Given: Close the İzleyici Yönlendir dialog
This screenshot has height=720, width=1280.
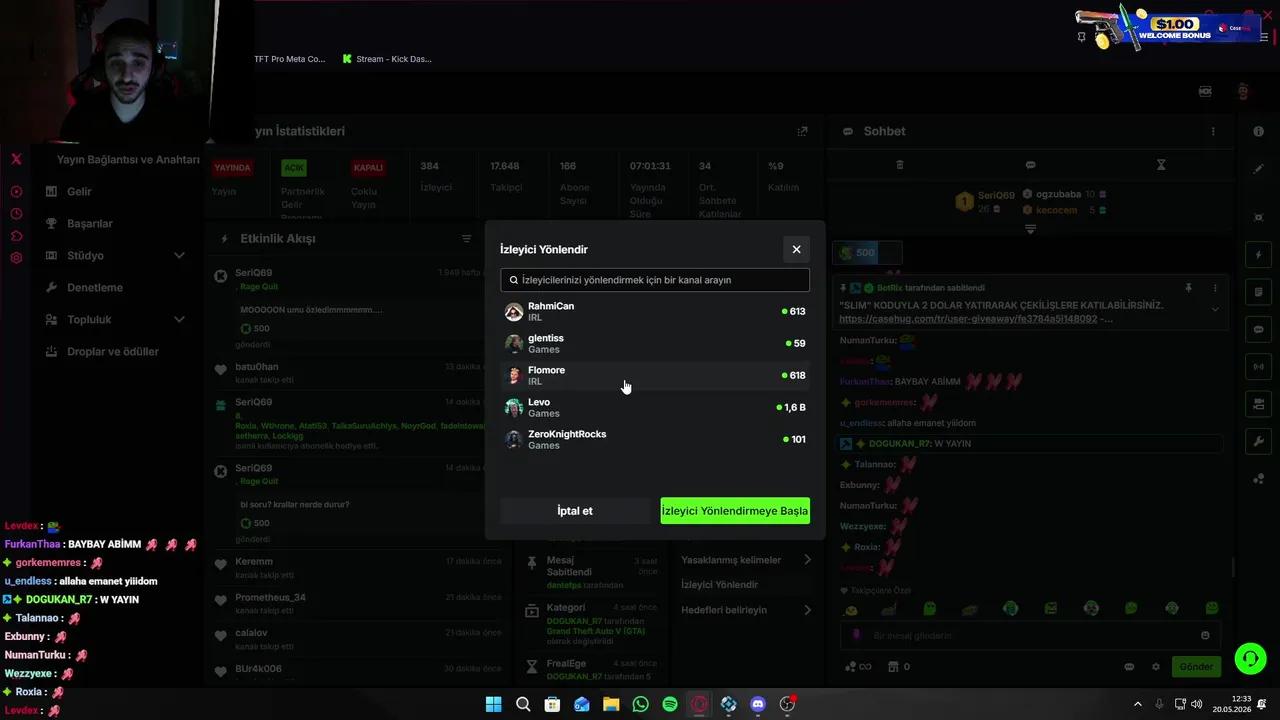Looking at the screenshot, I should point(796,249).
